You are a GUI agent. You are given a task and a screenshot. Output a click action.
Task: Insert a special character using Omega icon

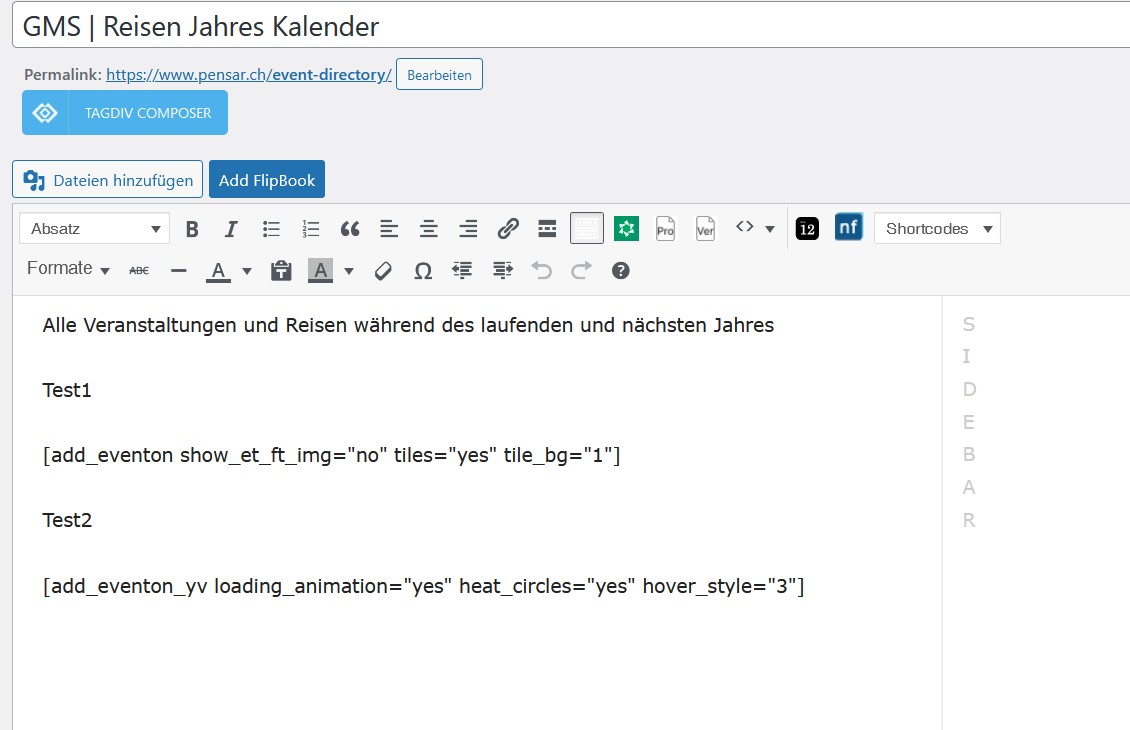[x=423, y=271]
